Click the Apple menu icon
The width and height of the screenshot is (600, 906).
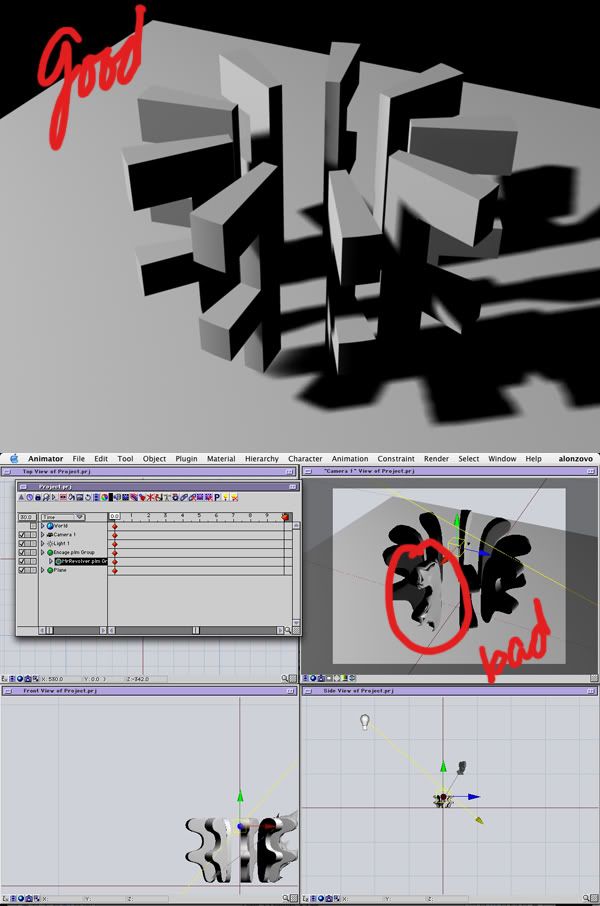[x=14, y=459]
